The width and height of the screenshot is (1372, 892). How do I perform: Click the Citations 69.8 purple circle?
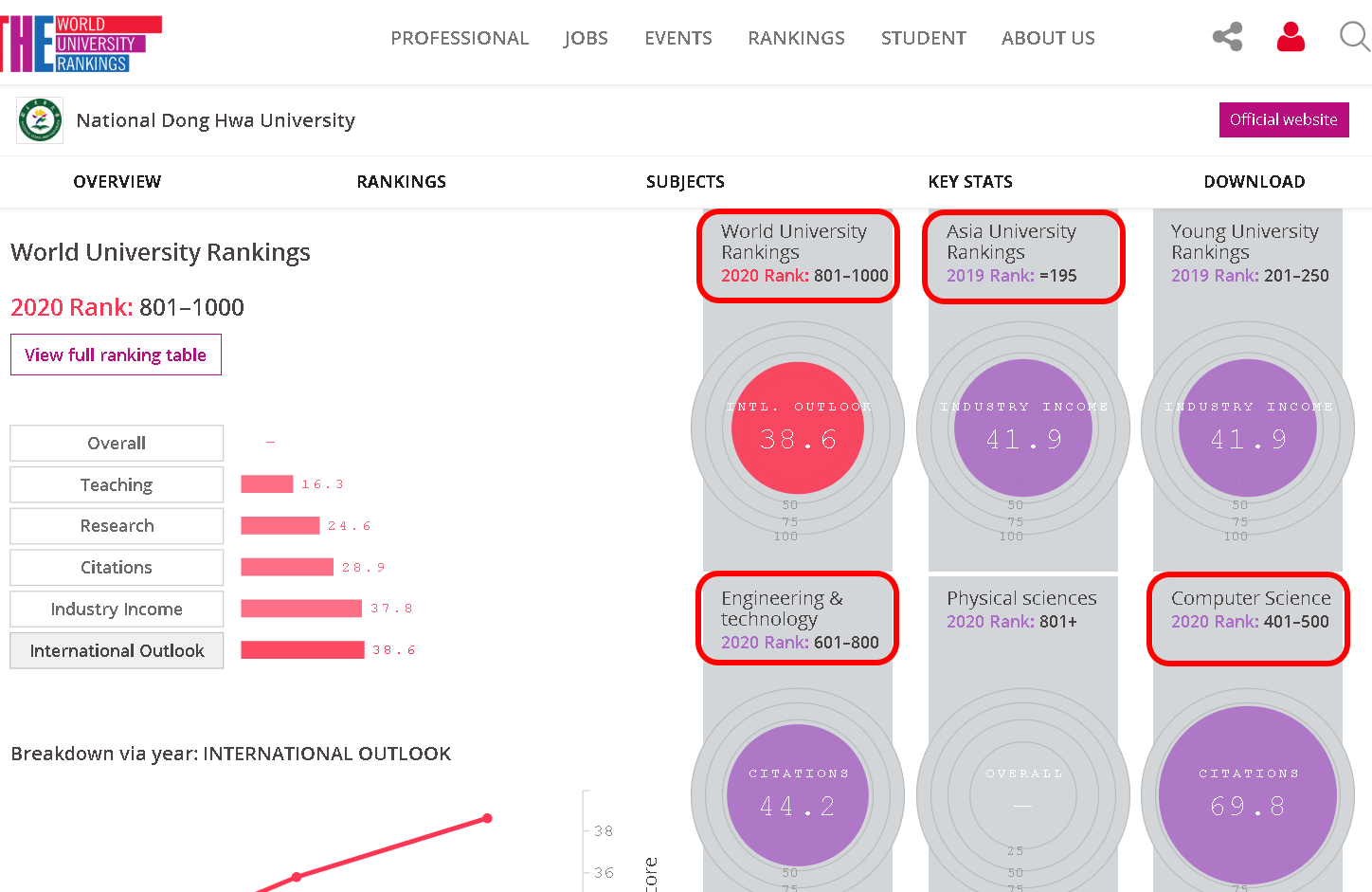[1248, 795]
